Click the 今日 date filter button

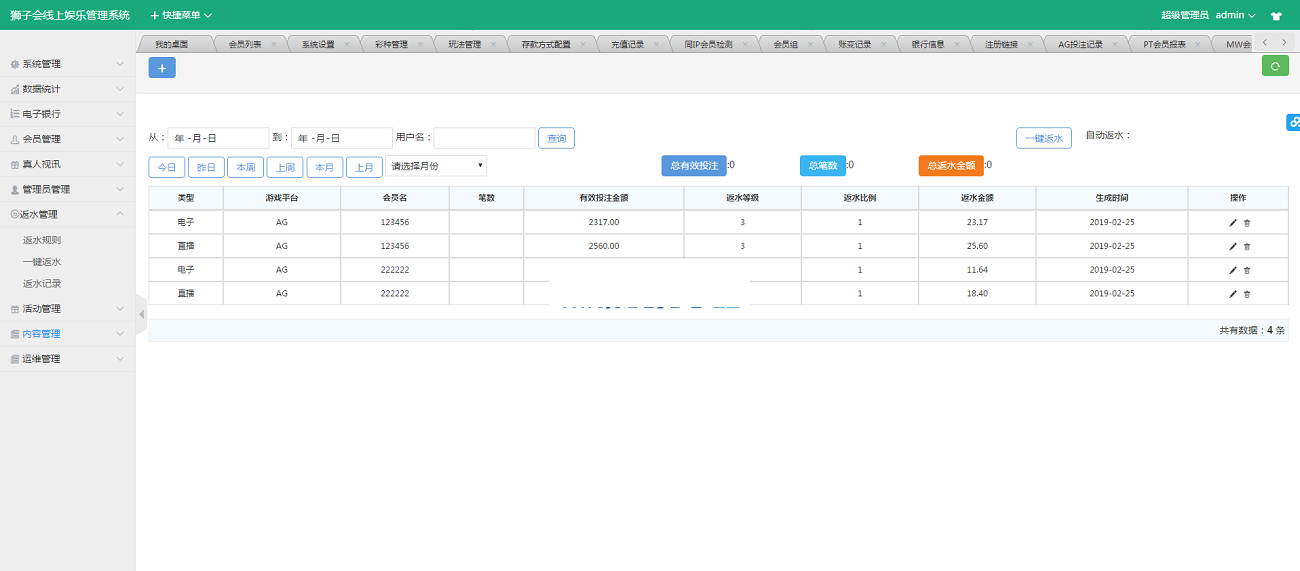point(166,167)
